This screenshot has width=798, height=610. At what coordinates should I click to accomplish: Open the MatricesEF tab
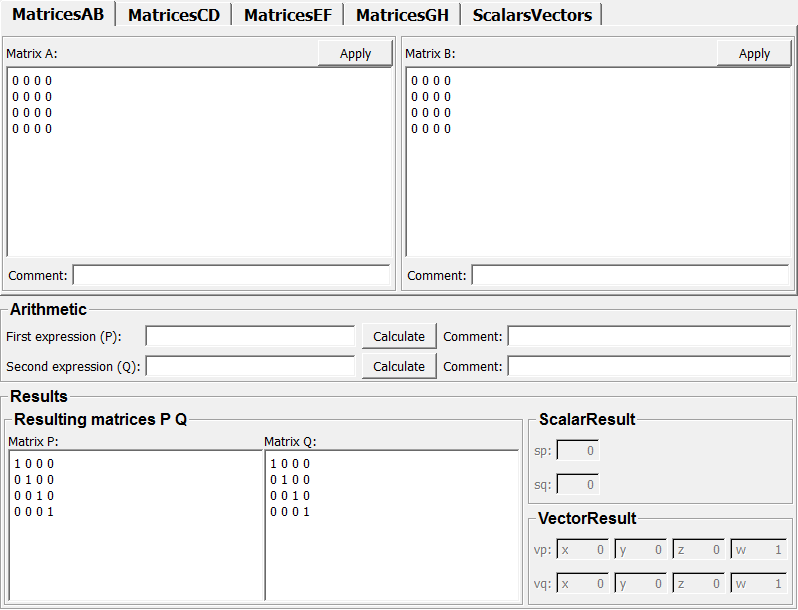[287, 15]
